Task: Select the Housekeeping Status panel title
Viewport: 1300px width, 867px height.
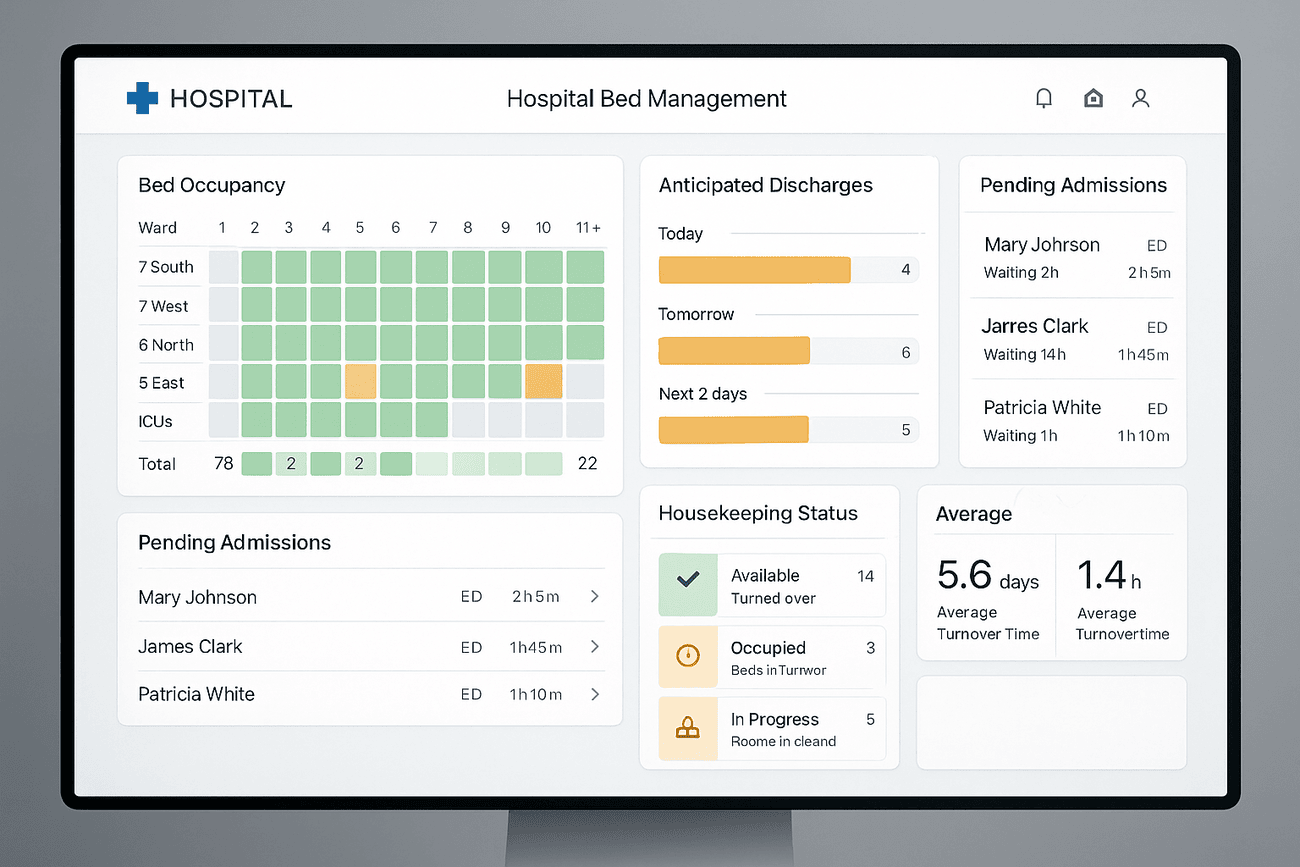Action: pos(757,513)
